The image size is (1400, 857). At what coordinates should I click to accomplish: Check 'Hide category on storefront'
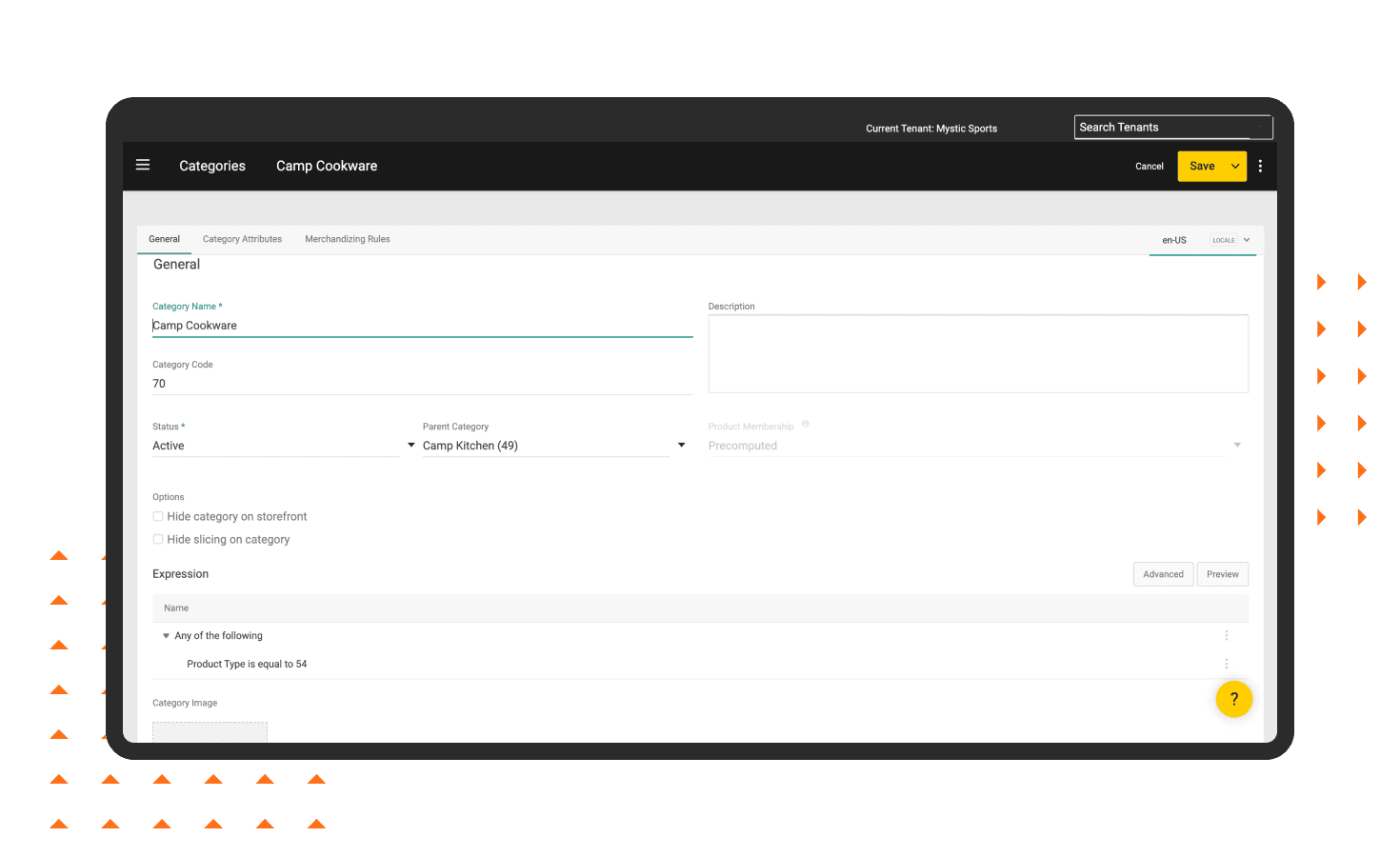pyautogui.click(x=158, y=516)
